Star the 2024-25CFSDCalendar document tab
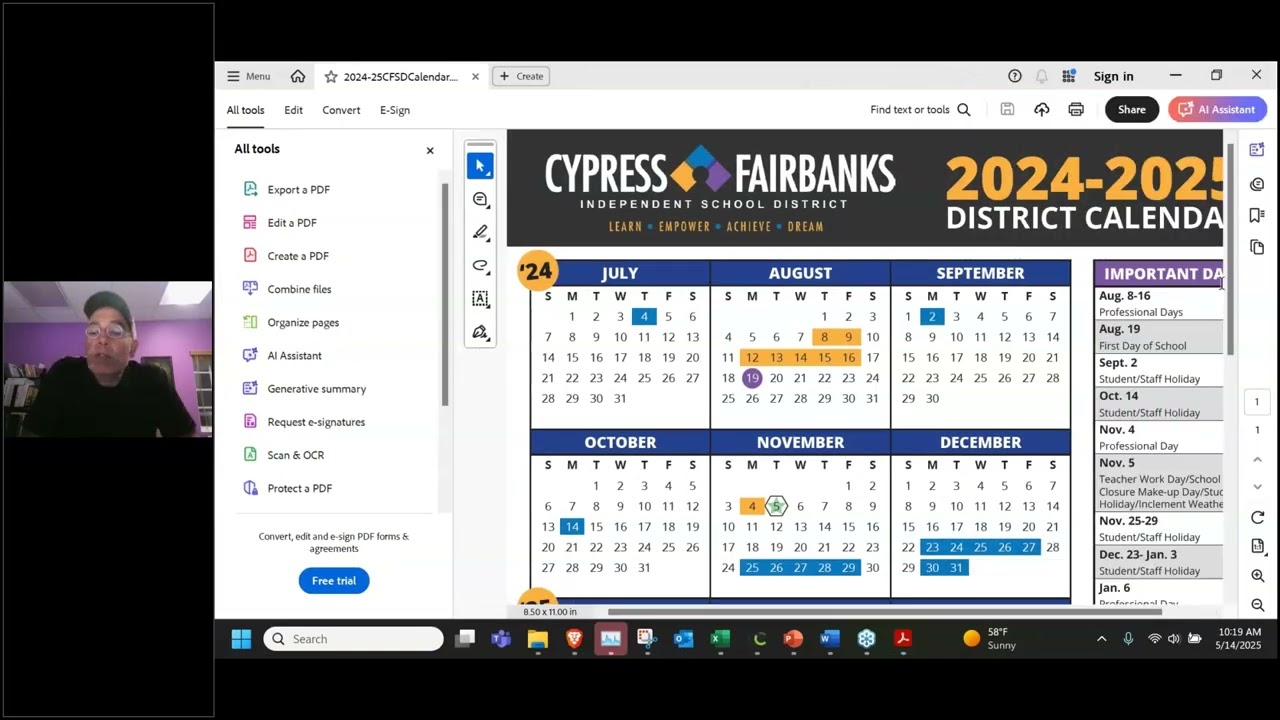This screenshot has width=1280, height=720. [331, 77]
